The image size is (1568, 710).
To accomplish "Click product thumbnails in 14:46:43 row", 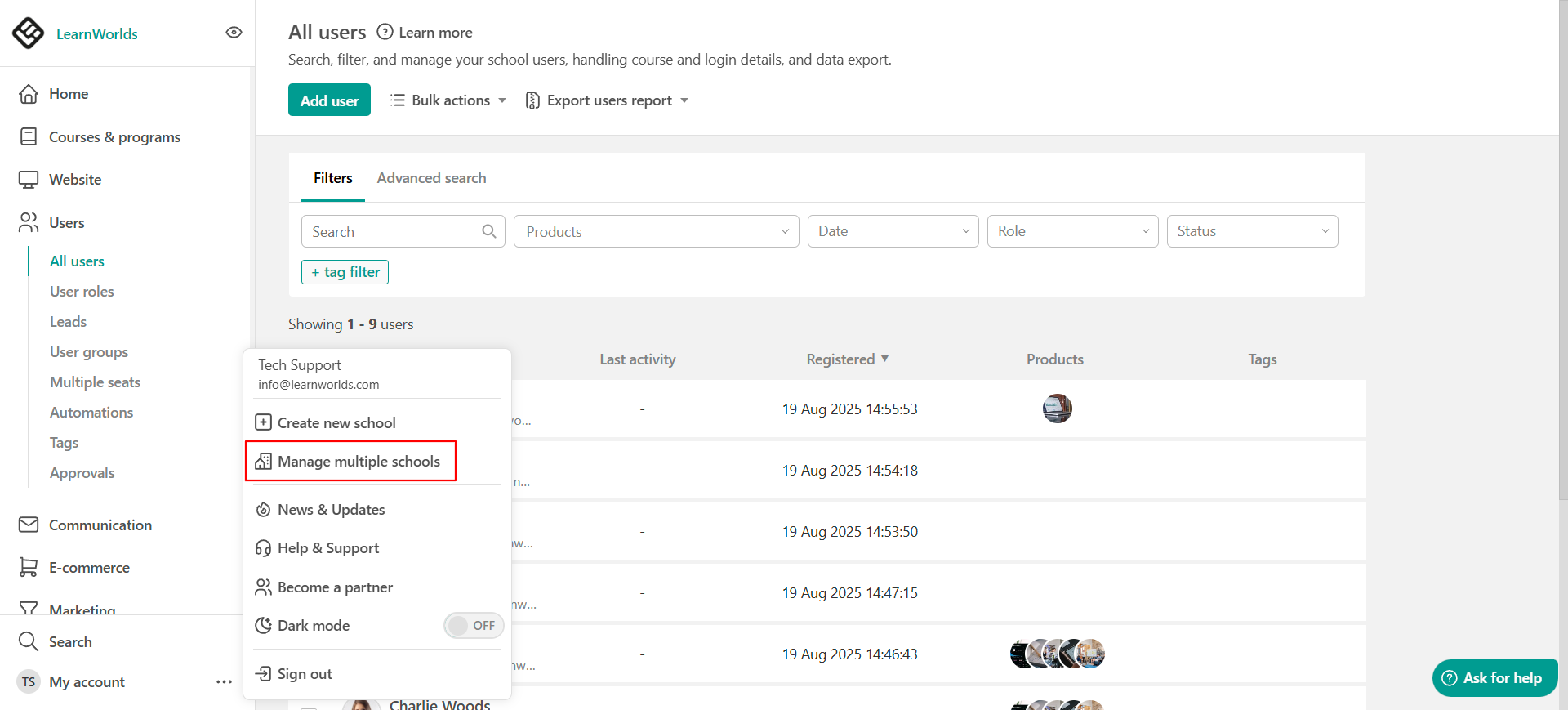I will tap(1057, 654).
